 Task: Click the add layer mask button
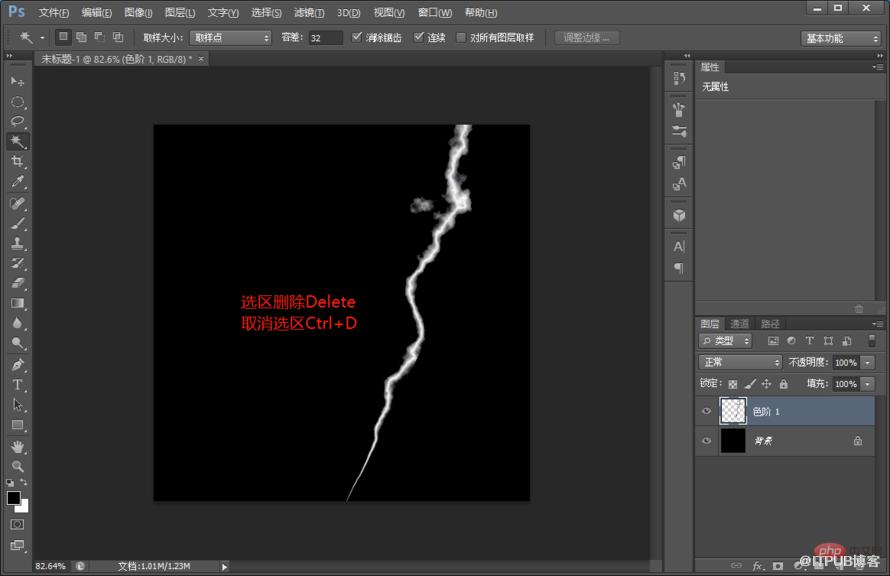tap(778, 566)
